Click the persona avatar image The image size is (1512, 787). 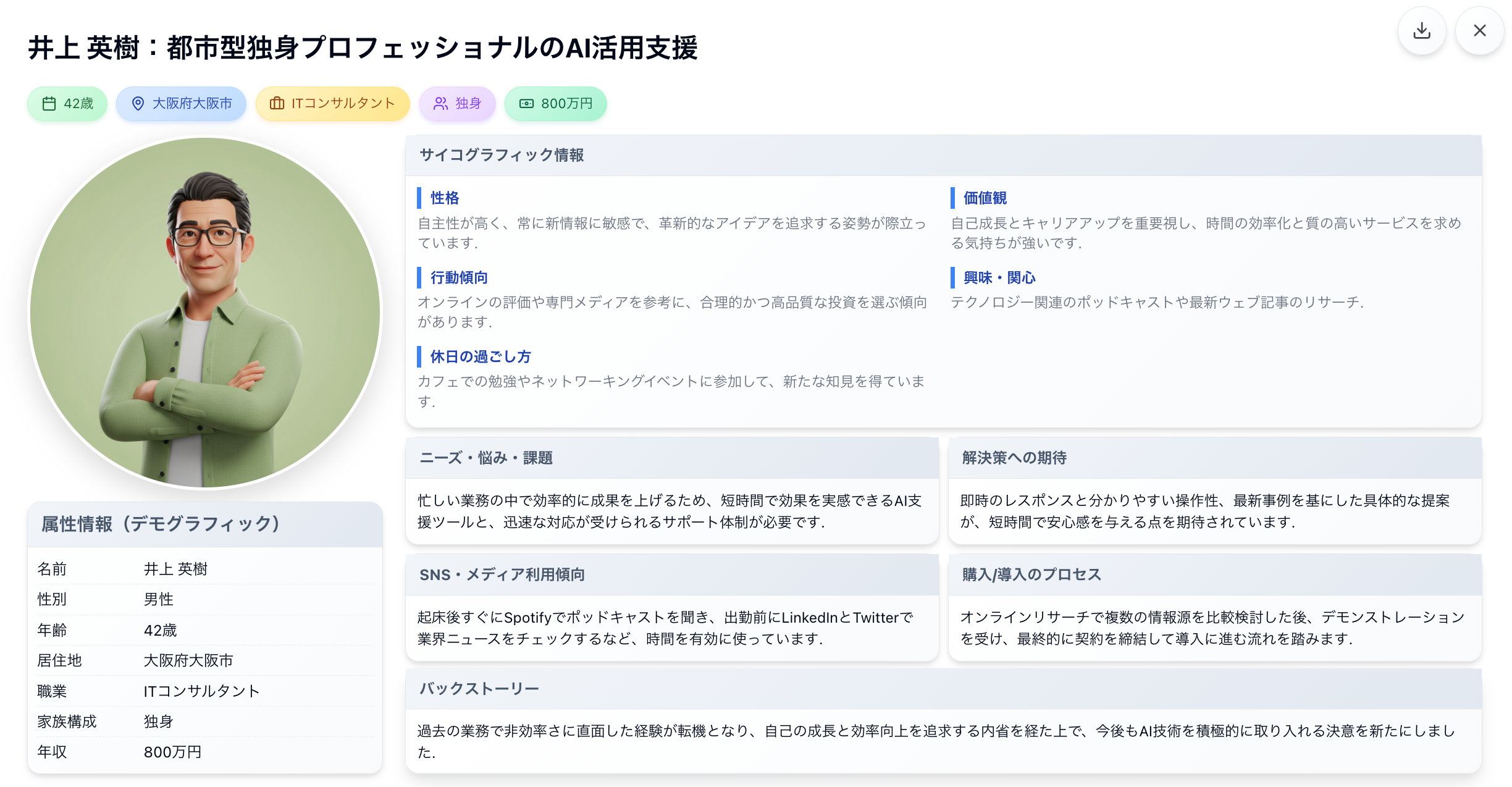click(205, 313)
